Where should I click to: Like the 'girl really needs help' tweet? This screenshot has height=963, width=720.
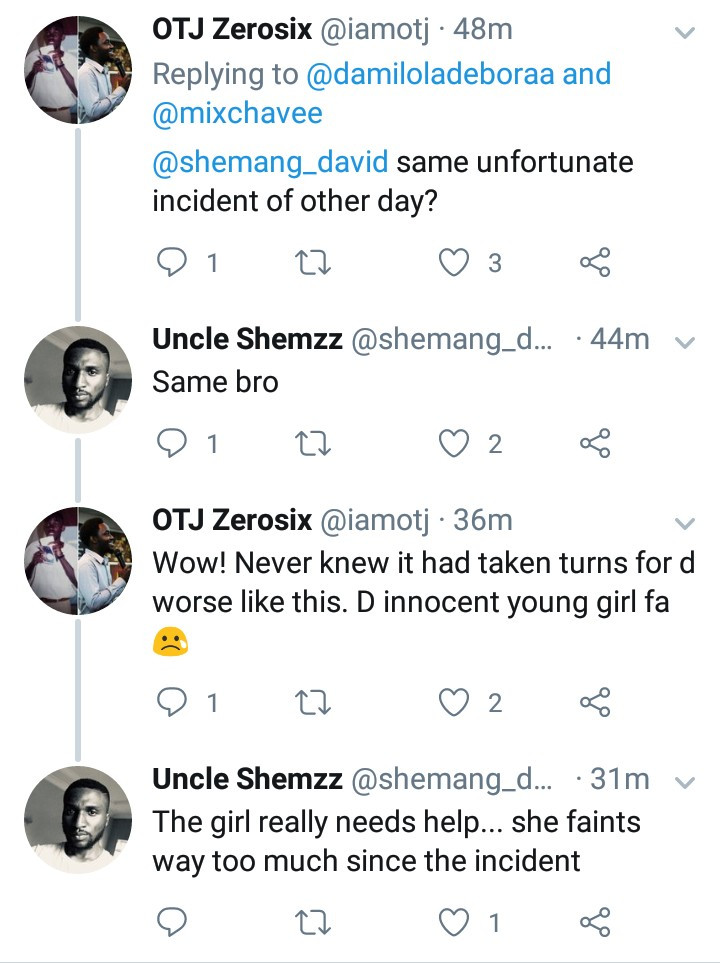tap(456, 922)
